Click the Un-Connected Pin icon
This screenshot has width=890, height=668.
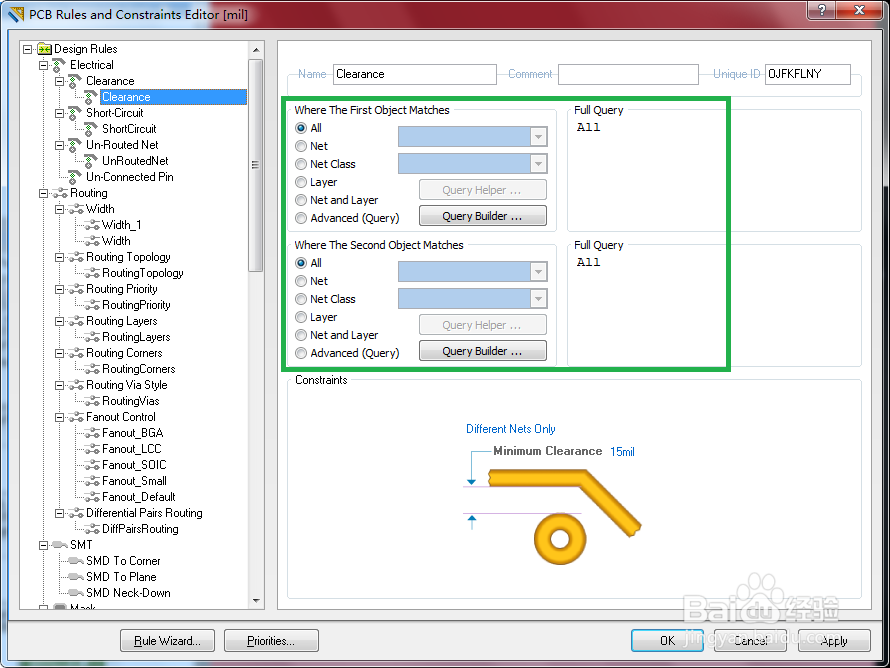75,177
